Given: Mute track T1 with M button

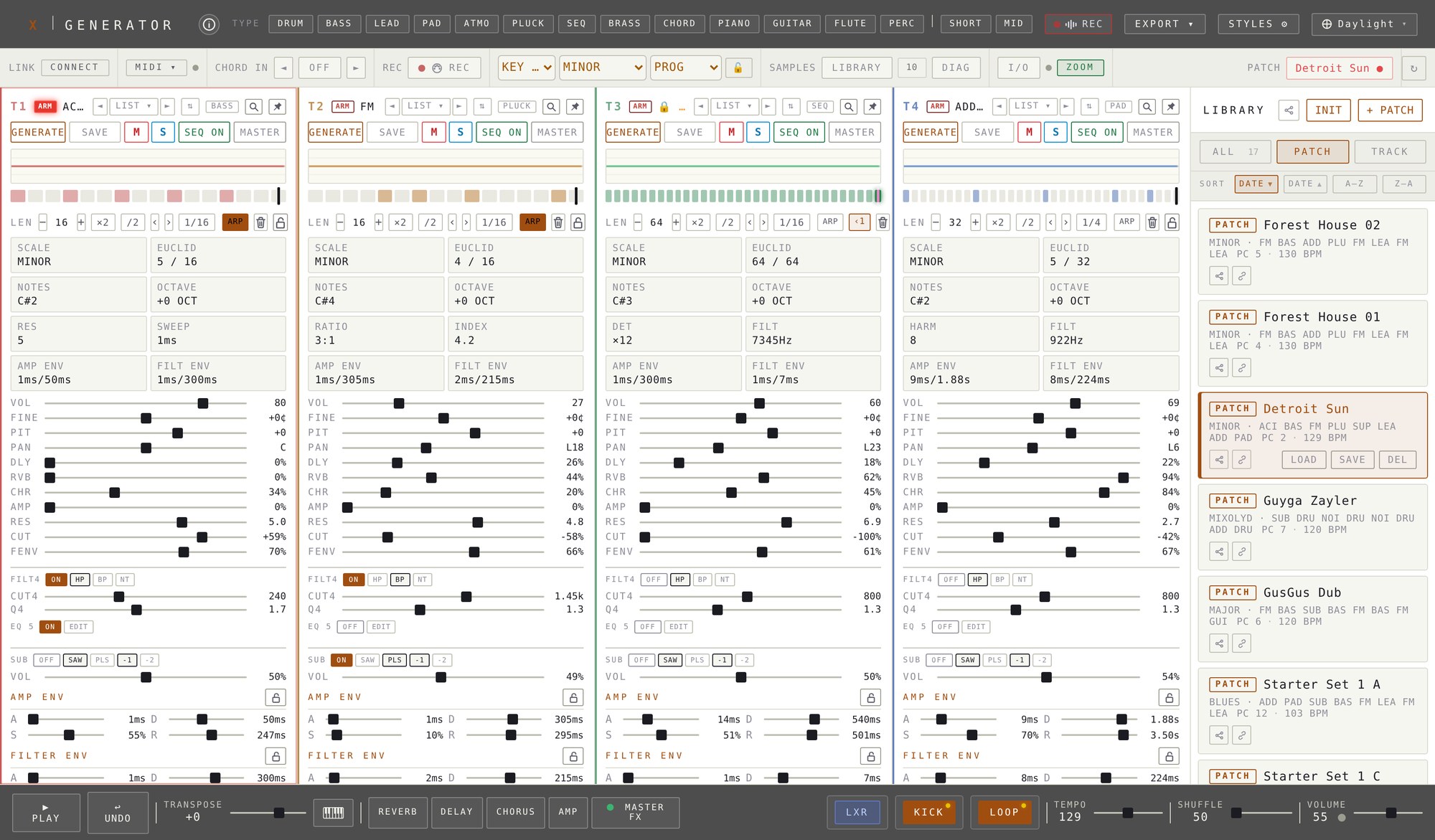Looking at the screenshot, I should tap(136, 132).
